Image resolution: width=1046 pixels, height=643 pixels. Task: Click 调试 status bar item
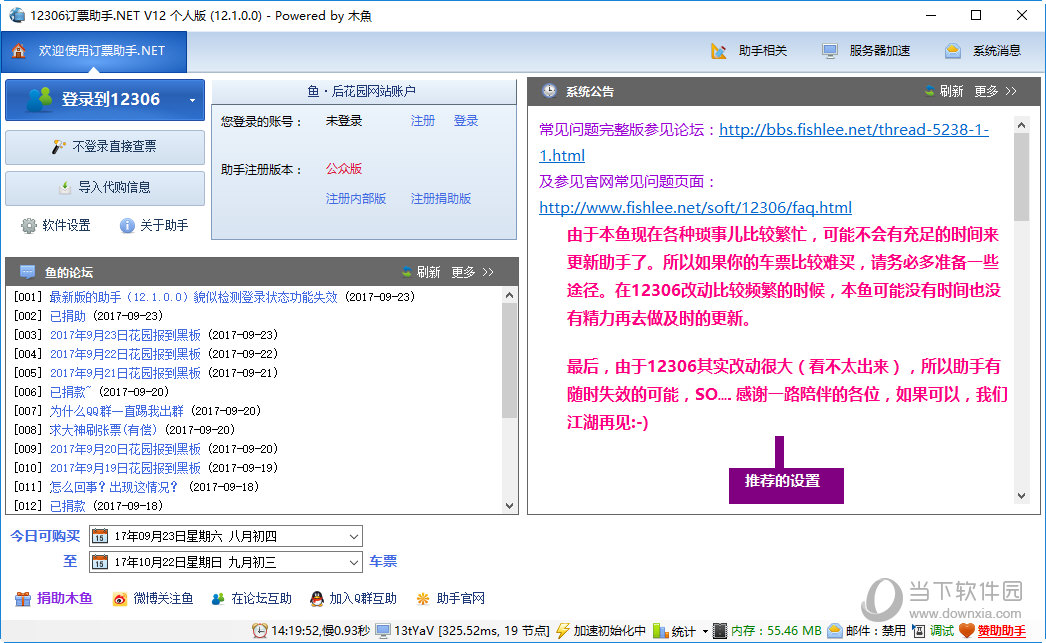pos(933,630)
